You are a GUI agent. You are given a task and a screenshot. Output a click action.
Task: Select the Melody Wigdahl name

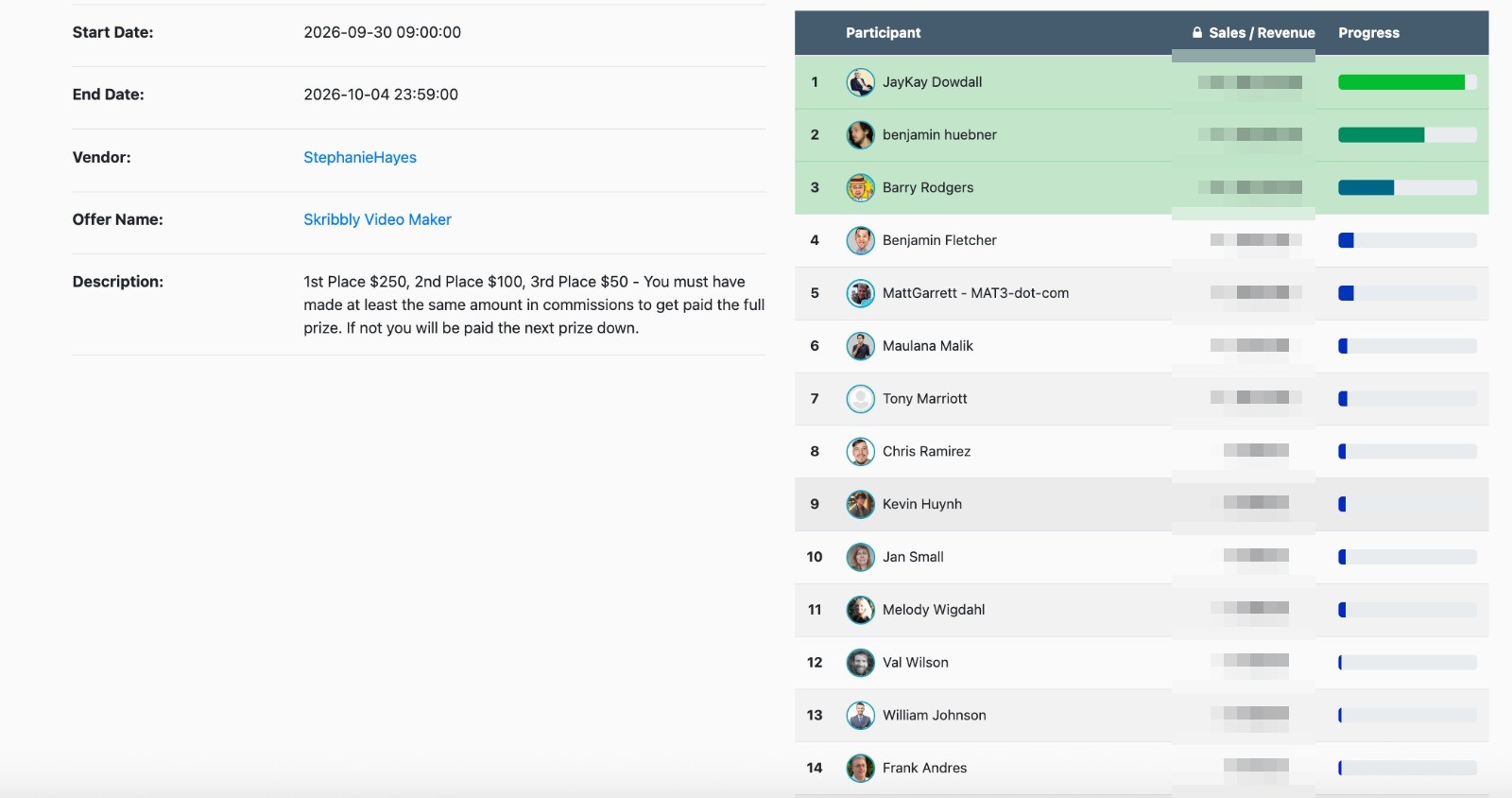coord(934,610)
